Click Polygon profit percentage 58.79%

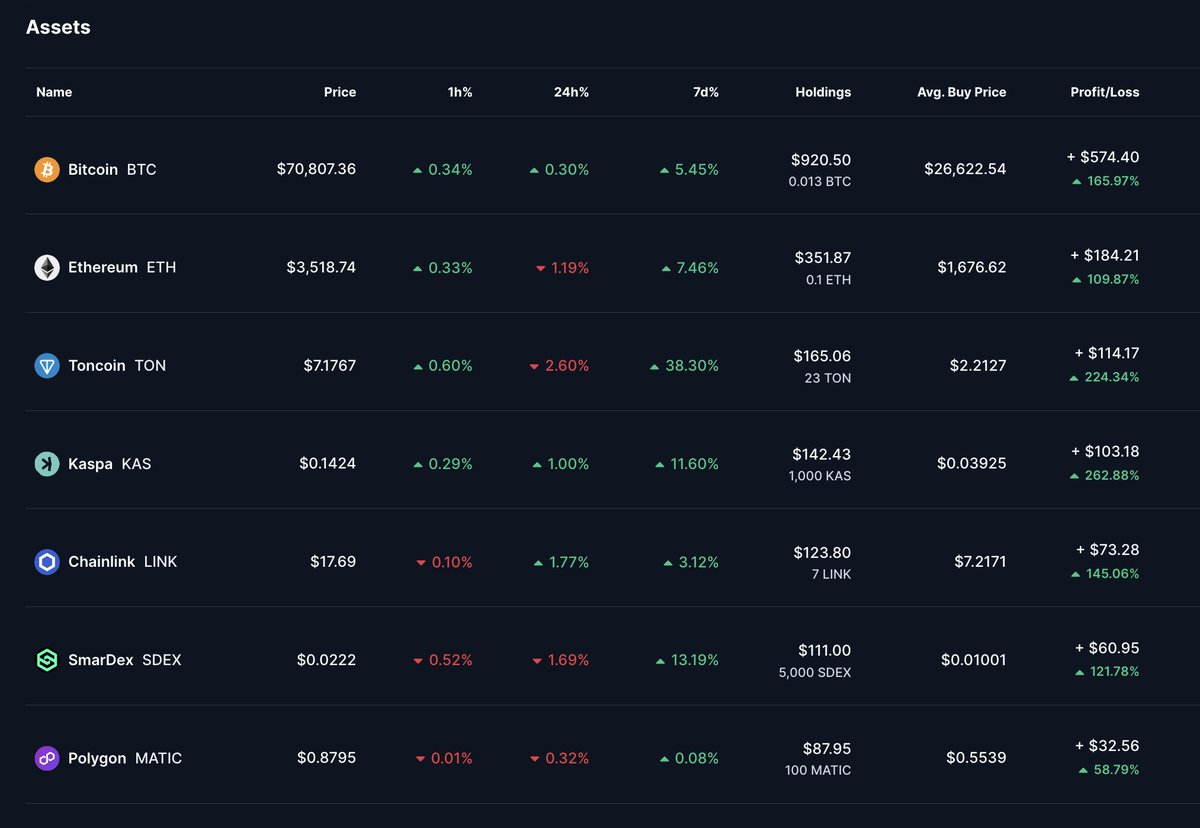click(1109, 770)
